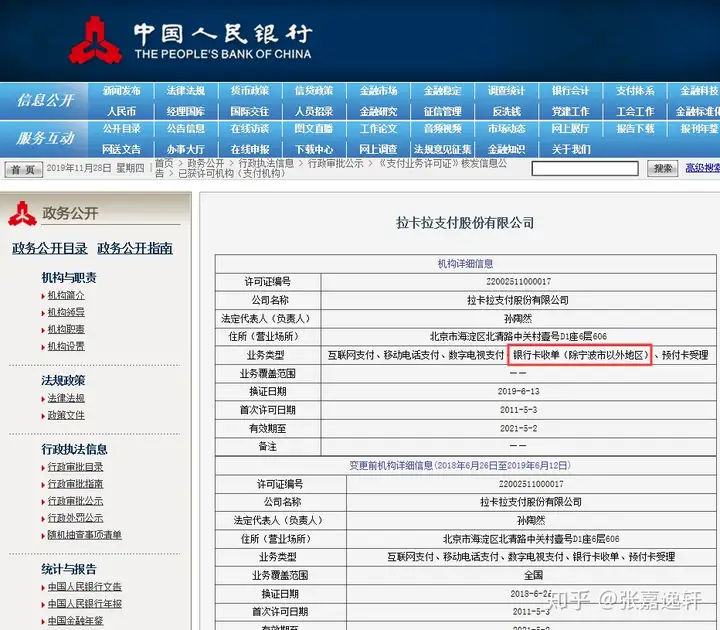Open 法律法规 link under 法规政策 in sidebar

(66, 398)
